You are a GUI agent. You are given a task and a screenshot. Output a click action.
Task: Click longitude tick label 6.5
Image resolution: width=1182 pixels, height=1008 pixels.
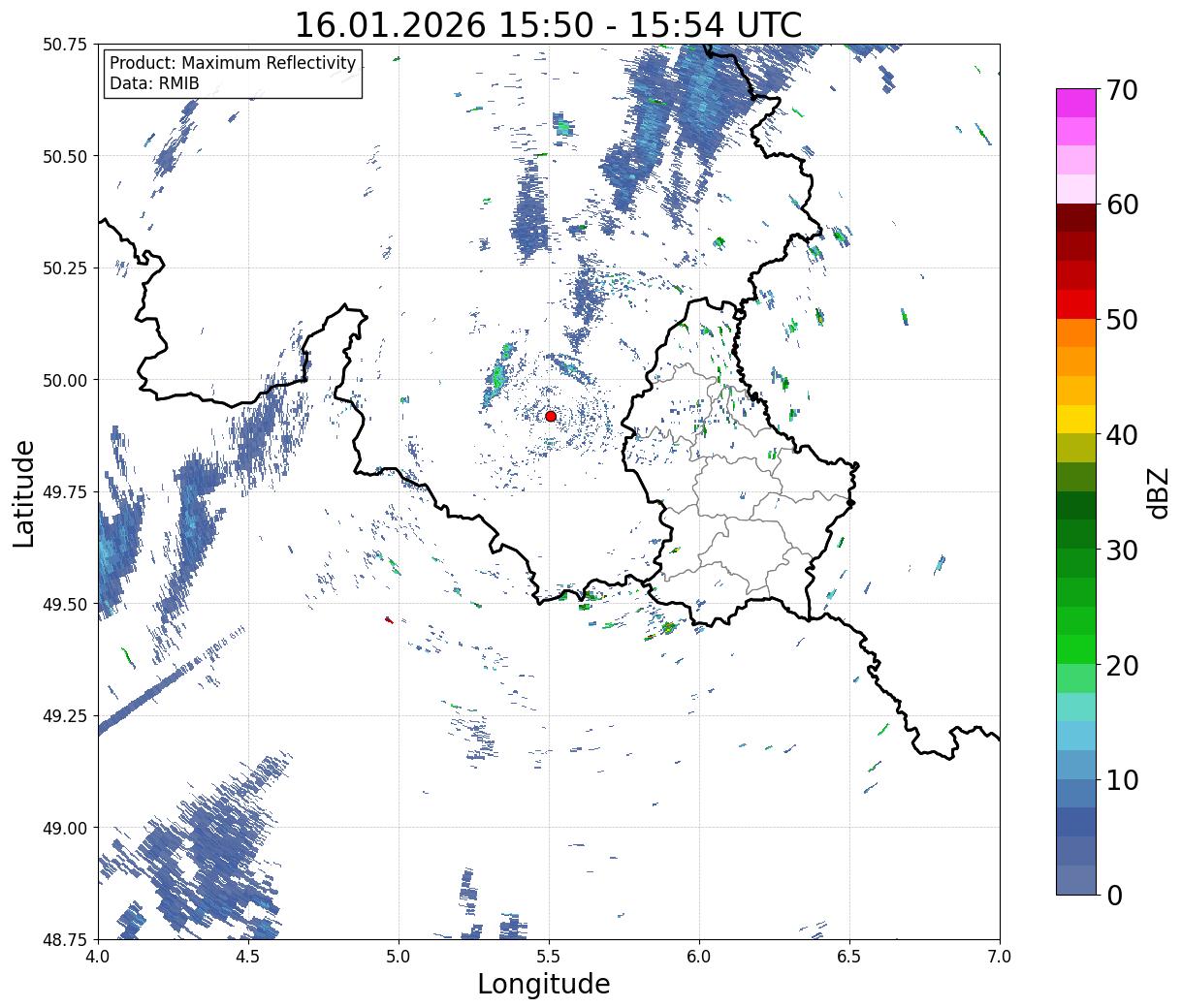[849, 956]
